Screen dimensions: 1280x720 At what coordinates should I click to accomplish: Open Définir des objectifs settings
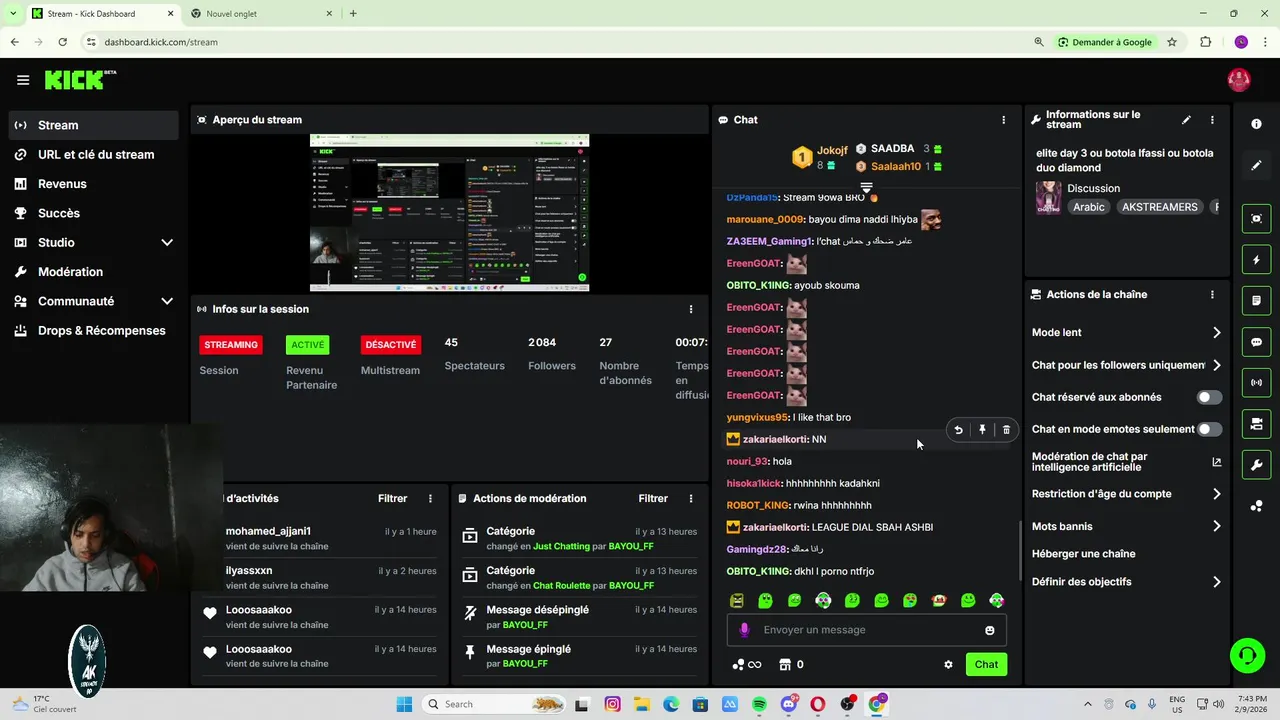coord(1126,582)
